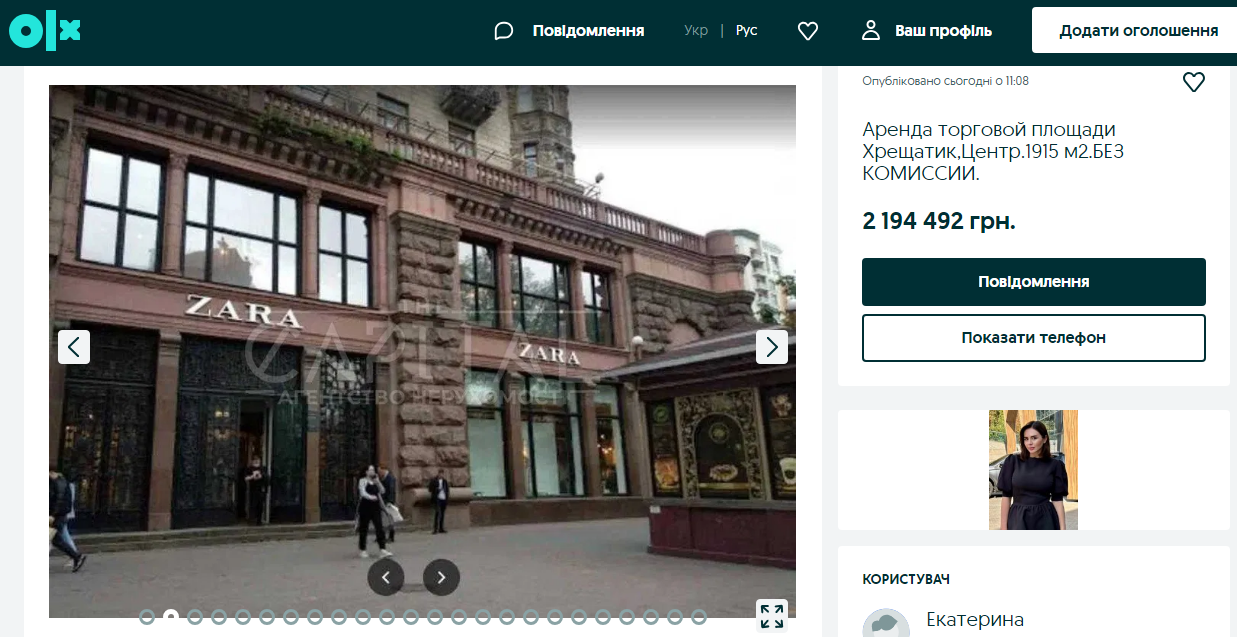
Task: Click the seller photo of woman in black
Action: pyautogui.click(x=1033, y=470)
